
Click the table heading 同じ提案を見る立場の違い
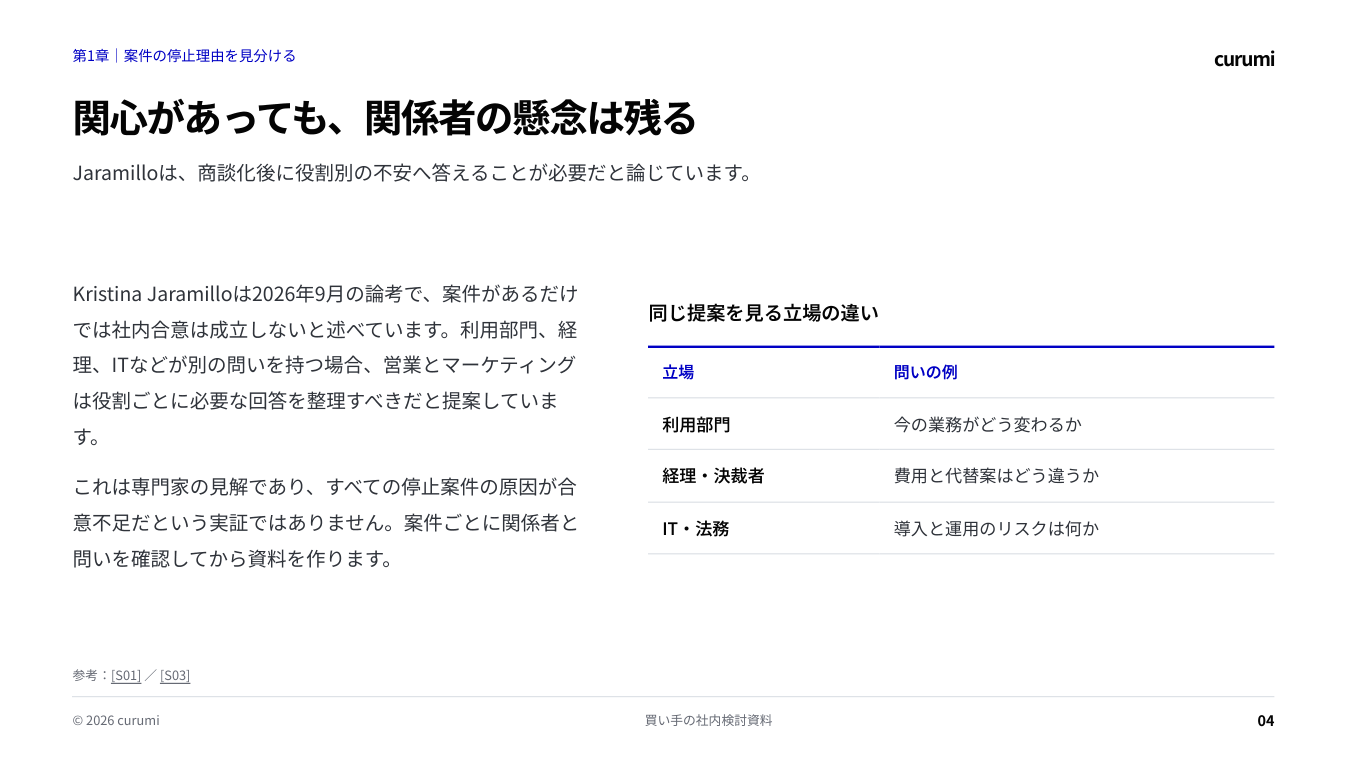point(763,313)
